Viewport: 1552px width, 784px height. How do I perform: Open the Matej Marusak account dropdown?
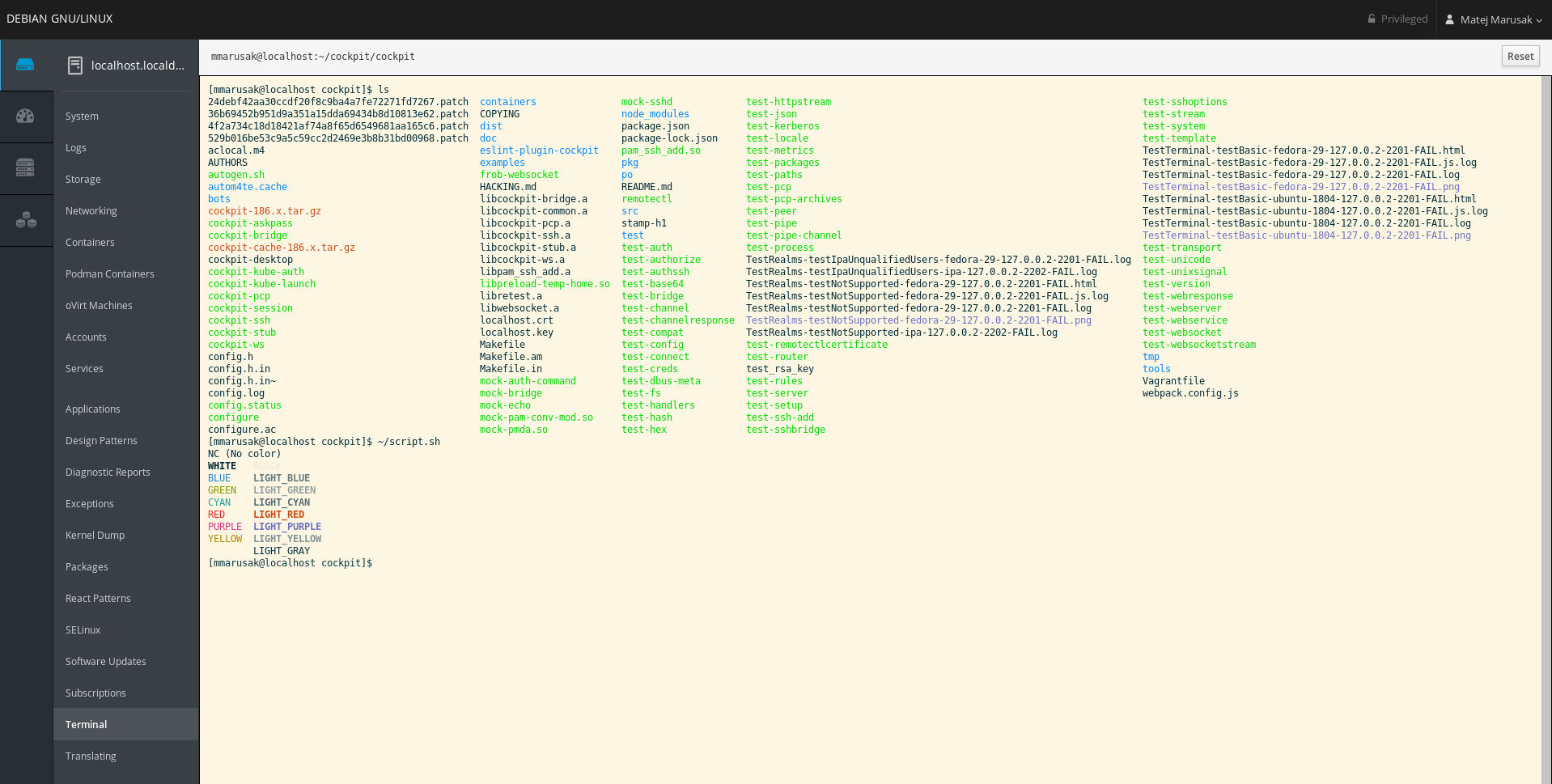point(1493,19)
